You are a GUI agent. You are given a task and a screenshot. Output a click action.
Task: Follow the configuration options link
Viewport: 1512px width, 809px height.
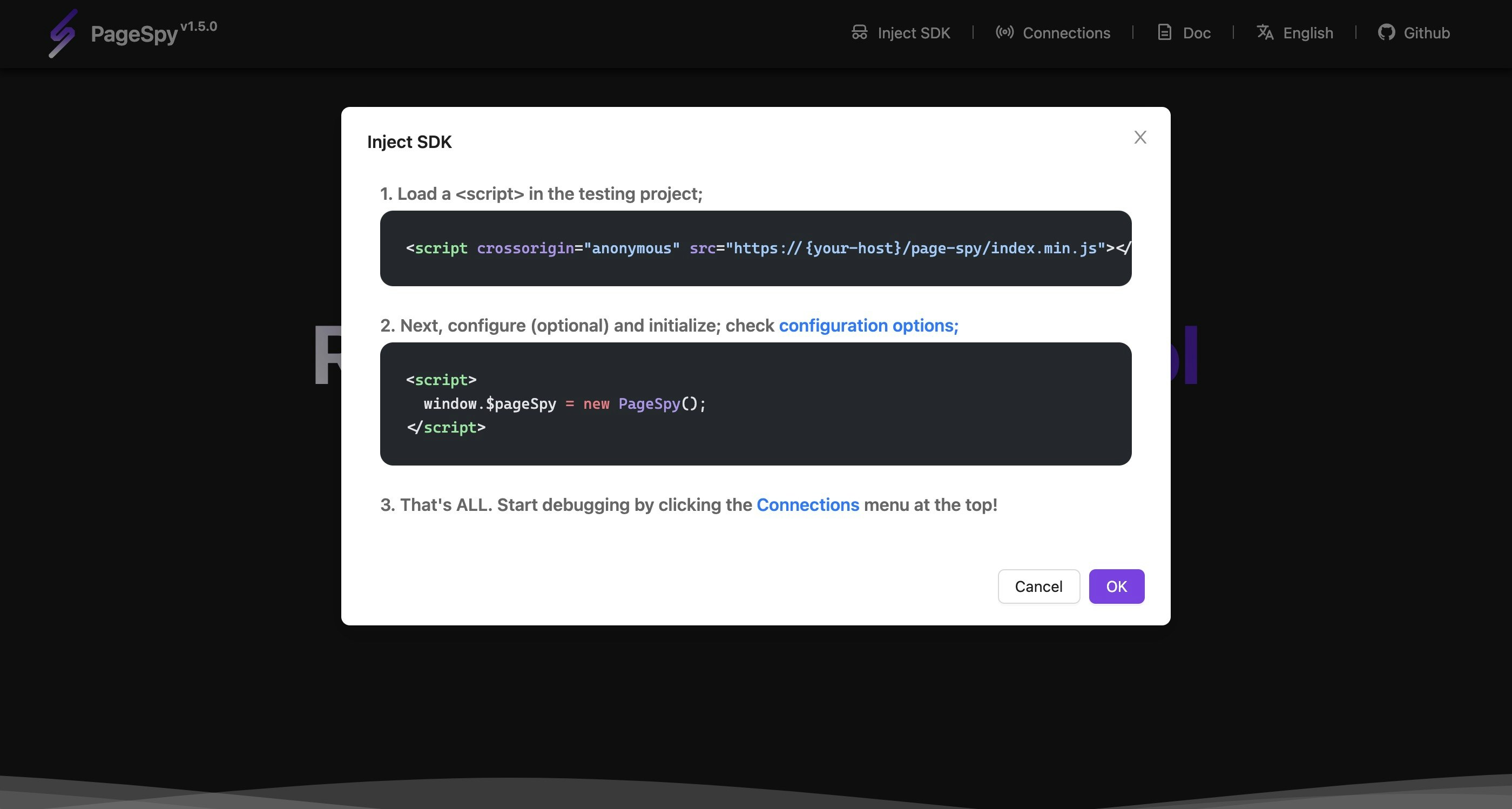(x=868, y=325)
